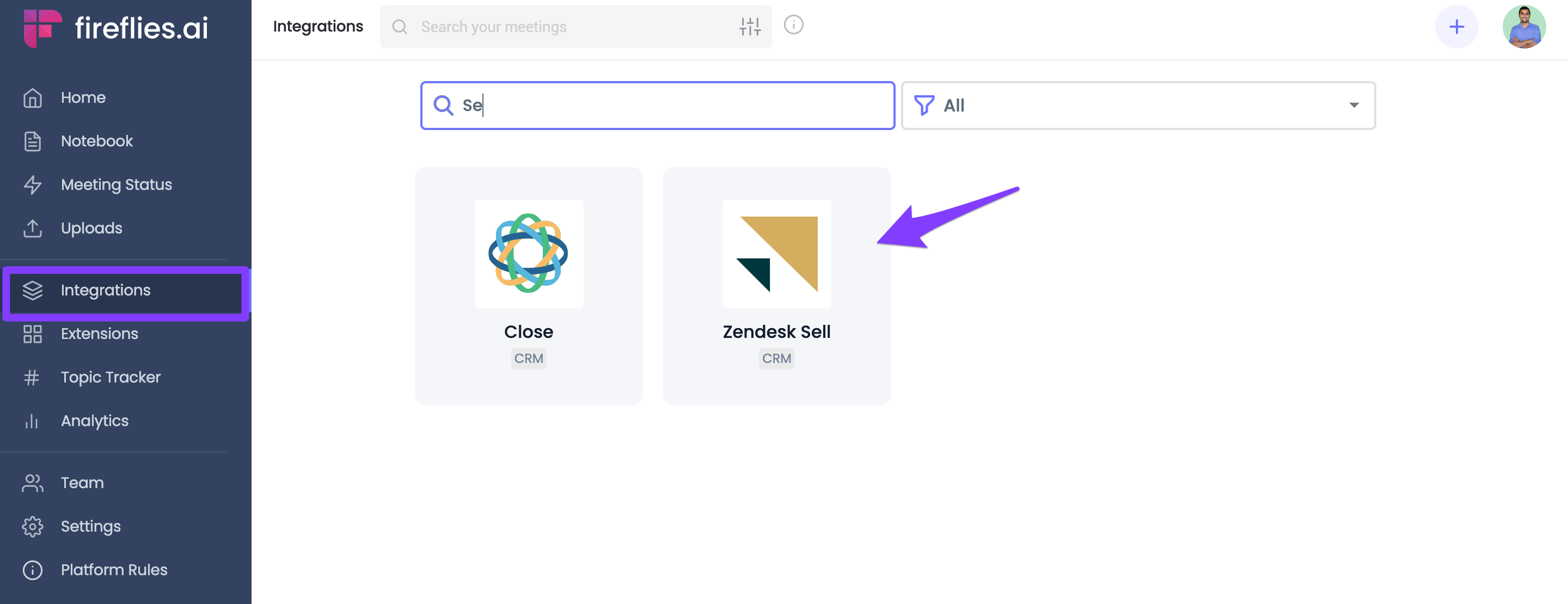
Task: Expand the All category filter dropdown
Action: 1138,105
